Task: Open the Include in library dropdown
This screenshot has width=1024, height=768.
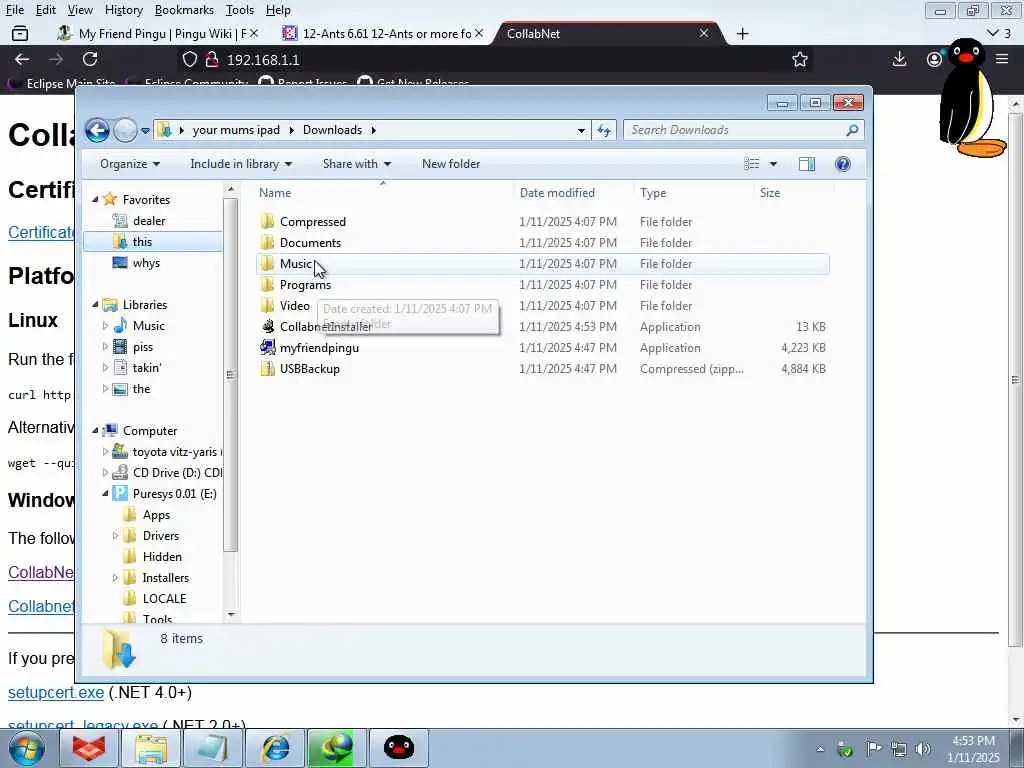Action: coord(241,164)
